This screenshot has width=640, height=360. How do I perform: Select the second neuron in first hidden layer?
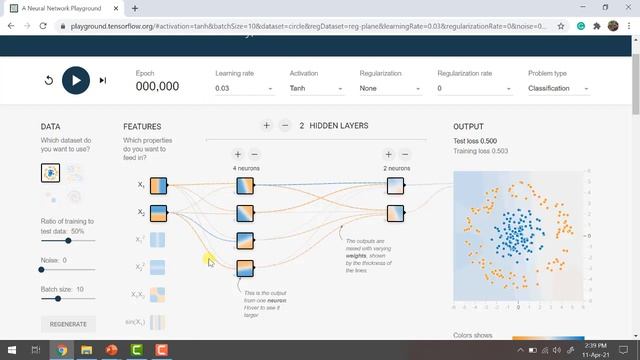tap(245, 213)
